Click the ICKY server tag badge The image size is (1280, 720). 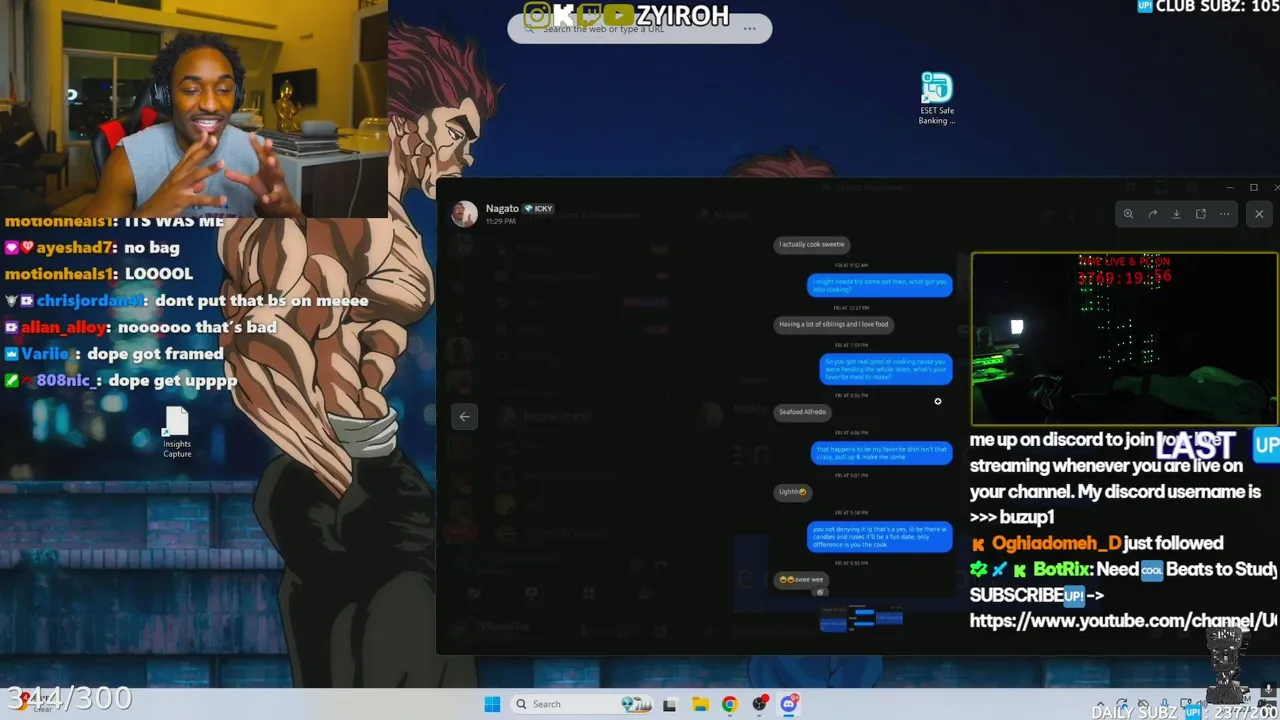click(538, 209)
